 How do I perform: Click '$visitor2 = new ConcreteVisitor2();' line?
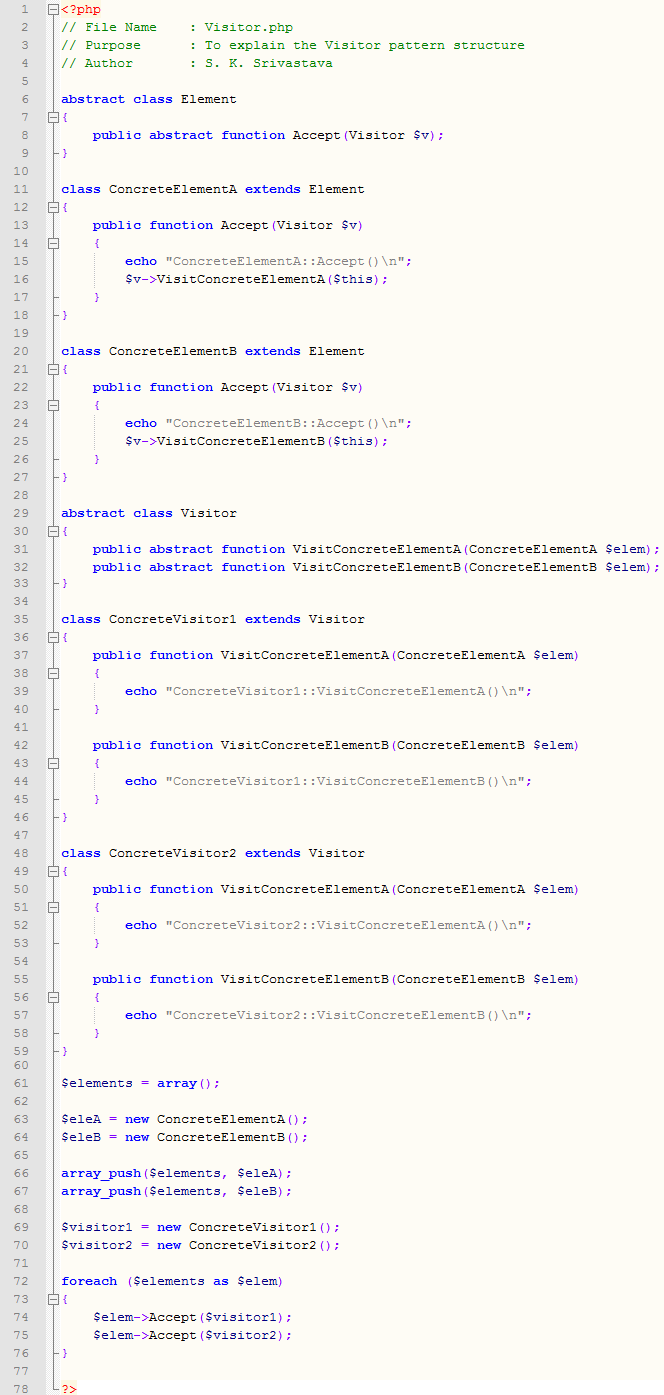tap(201, 1245)
